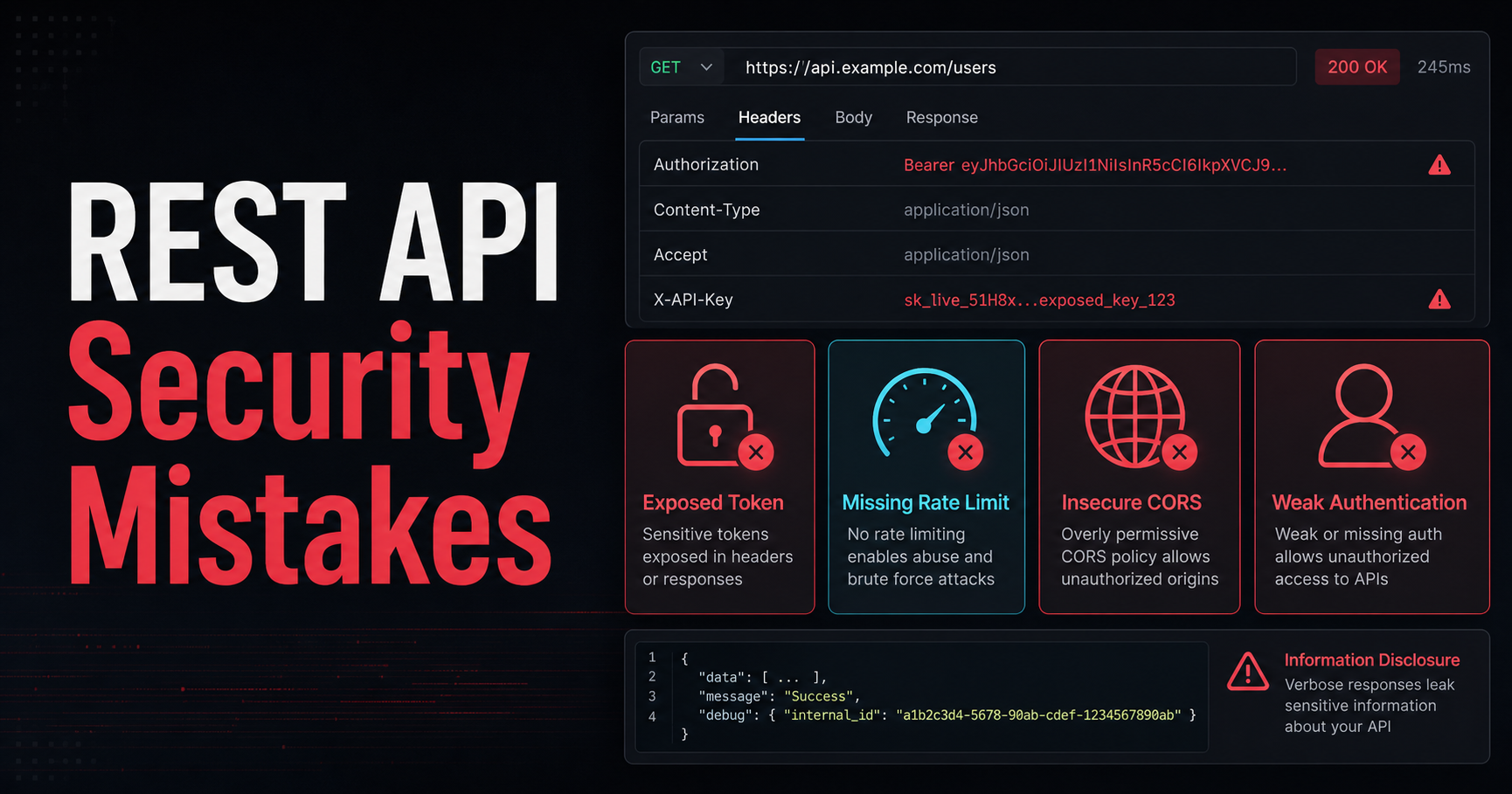Screen dimensions: 1512x794
Task: Click the Accept application/json value
Action: pyautogui.click(x=967, y=254)
